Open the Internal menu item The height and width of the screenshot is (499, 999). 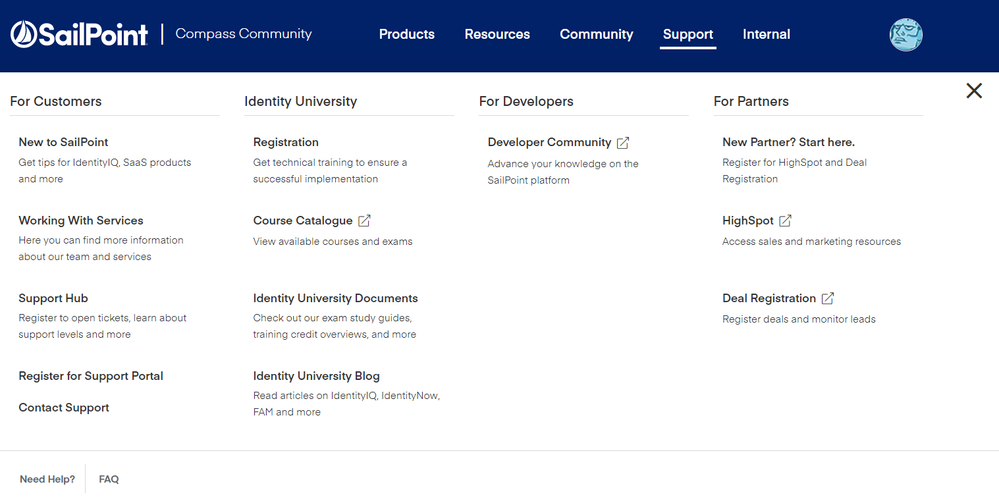click(766, 34)
